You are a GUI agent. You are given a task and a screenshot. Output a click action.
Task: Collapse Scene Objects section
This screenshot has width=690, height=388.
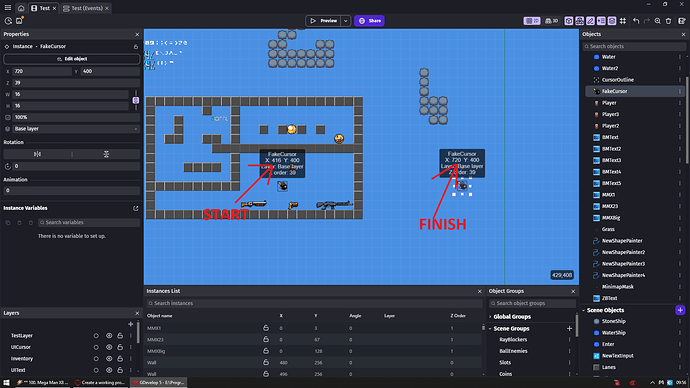pyautogui.click(x=584, y=310)
